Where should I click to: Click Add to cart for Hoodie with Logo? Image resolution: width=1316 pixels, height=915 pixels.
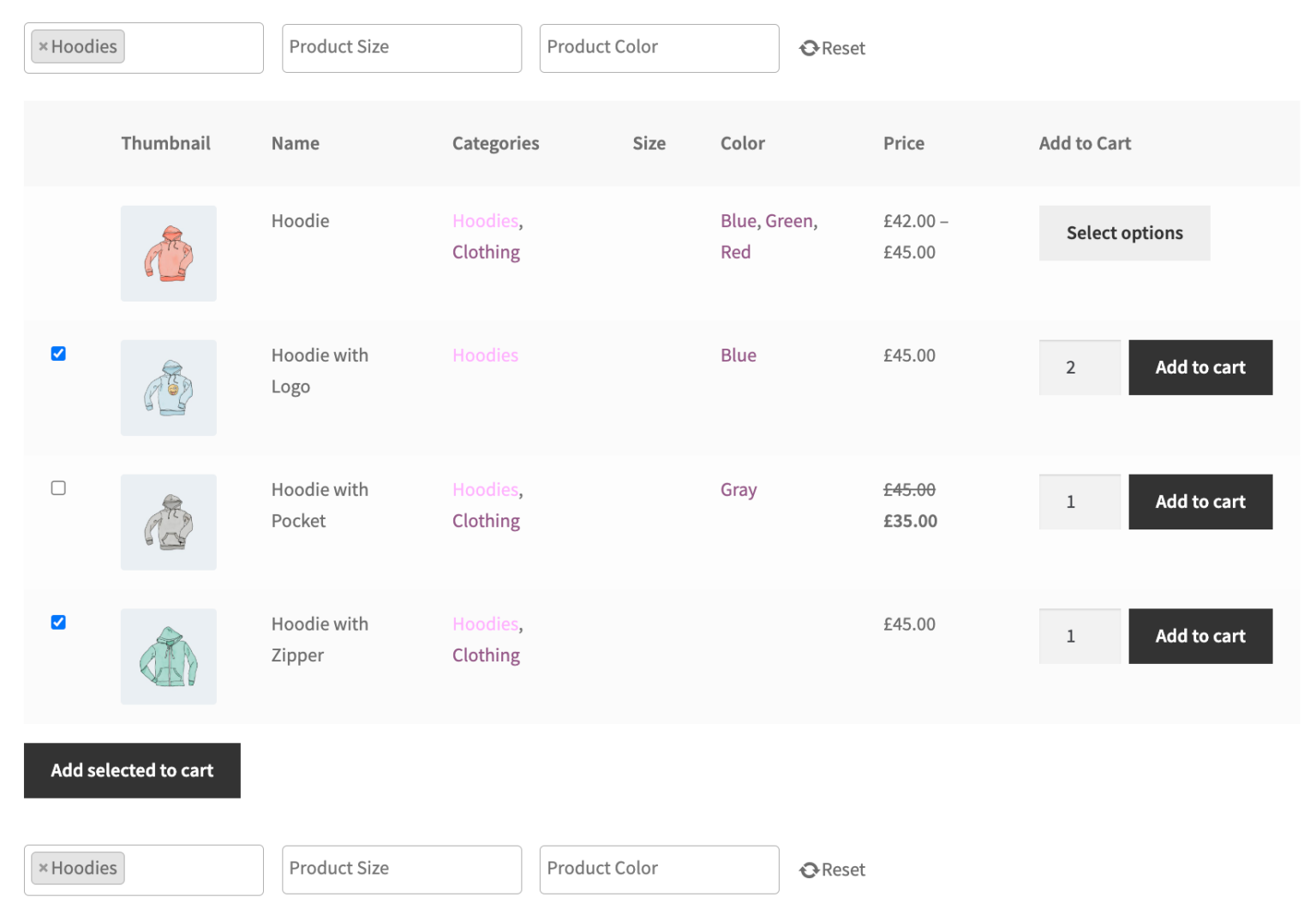[1199, 367]
